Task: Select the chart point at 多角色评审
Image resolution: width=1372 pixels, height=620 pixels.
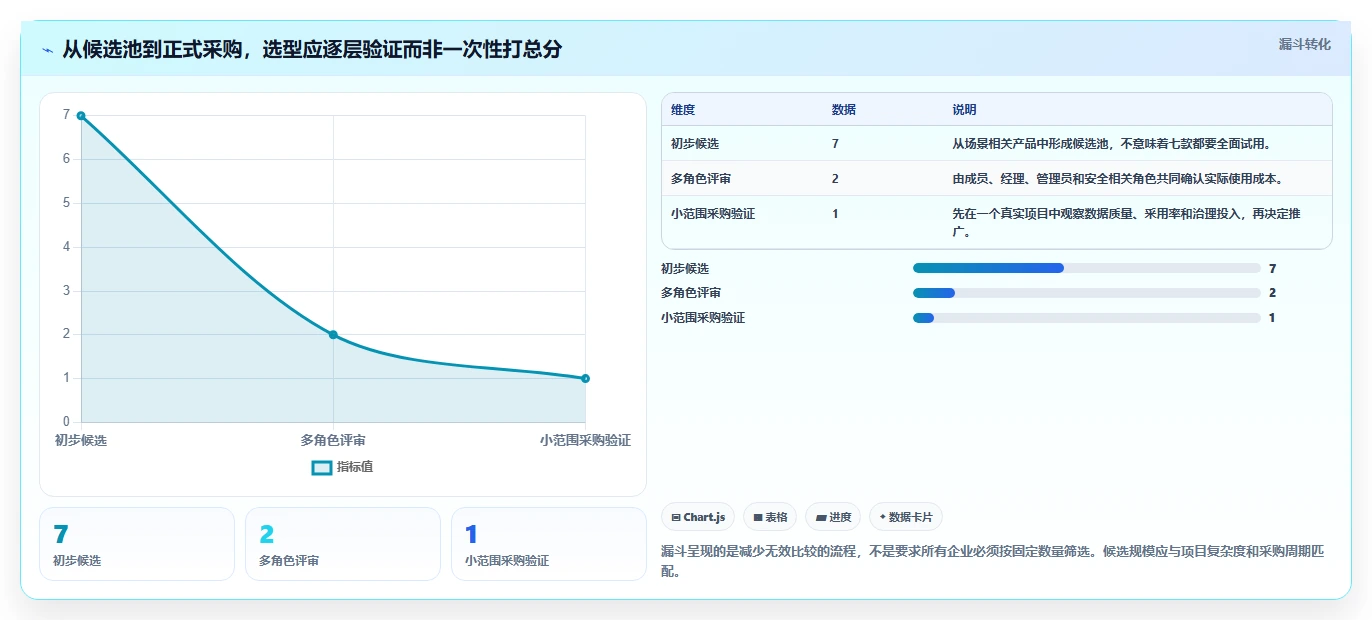Action: click(x=333, y=335)
